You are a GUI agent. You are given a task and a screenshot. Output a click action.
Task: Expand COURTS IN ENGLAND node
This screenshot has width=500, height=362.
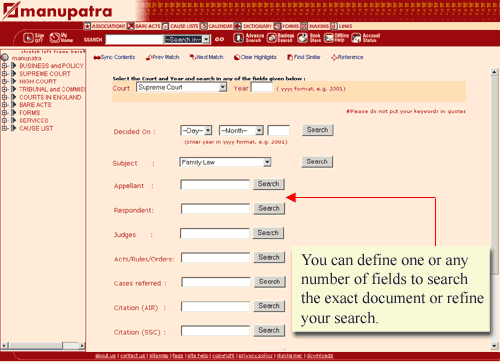pyautogui.click(x=4, y=97)
